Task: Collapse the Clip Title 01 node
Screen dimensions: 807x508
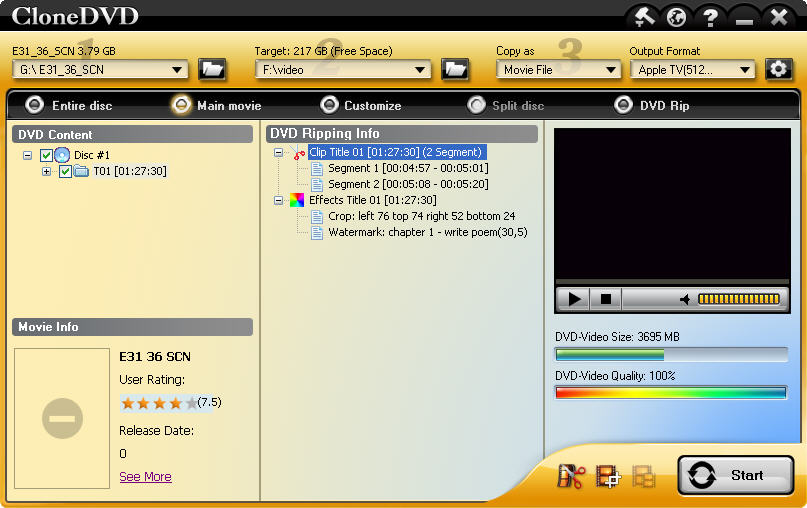Action: [x=278, y=152]
